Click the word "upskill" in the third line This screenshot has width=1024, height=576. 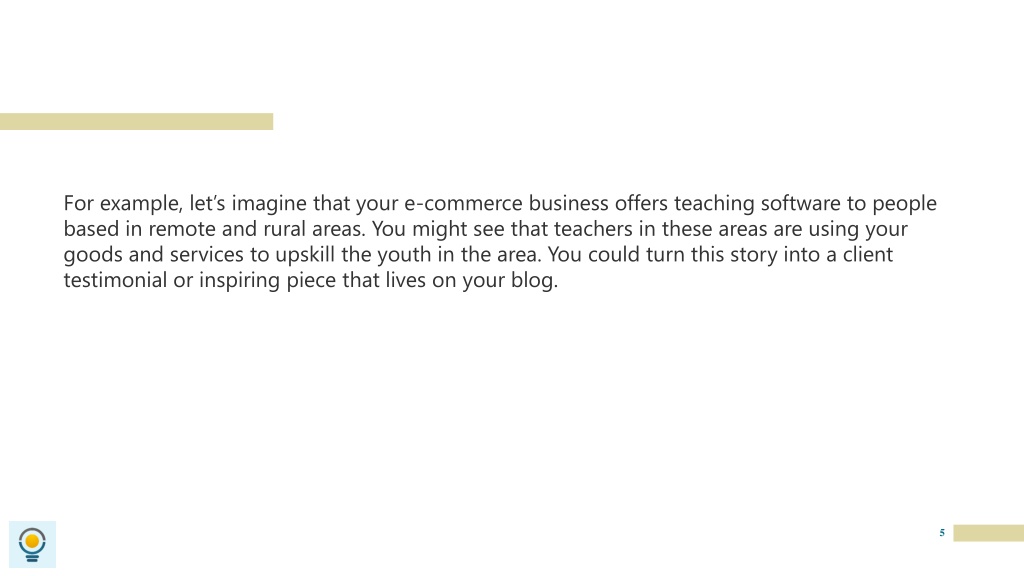(305, 255)
